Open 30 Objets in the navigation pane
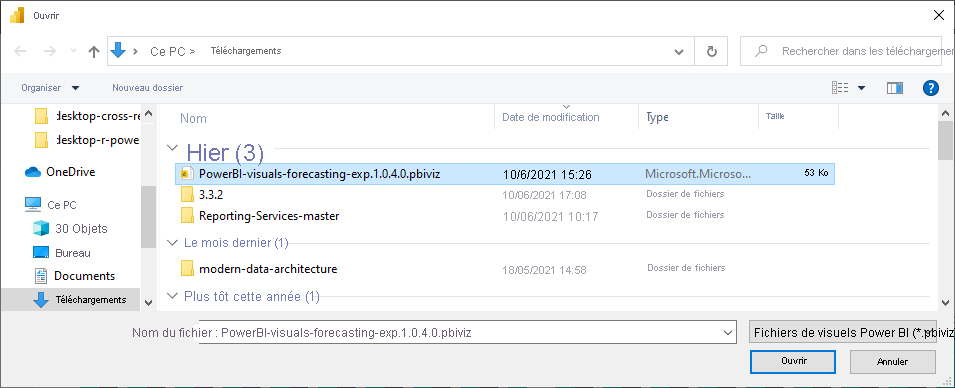 tap(71, 228)
